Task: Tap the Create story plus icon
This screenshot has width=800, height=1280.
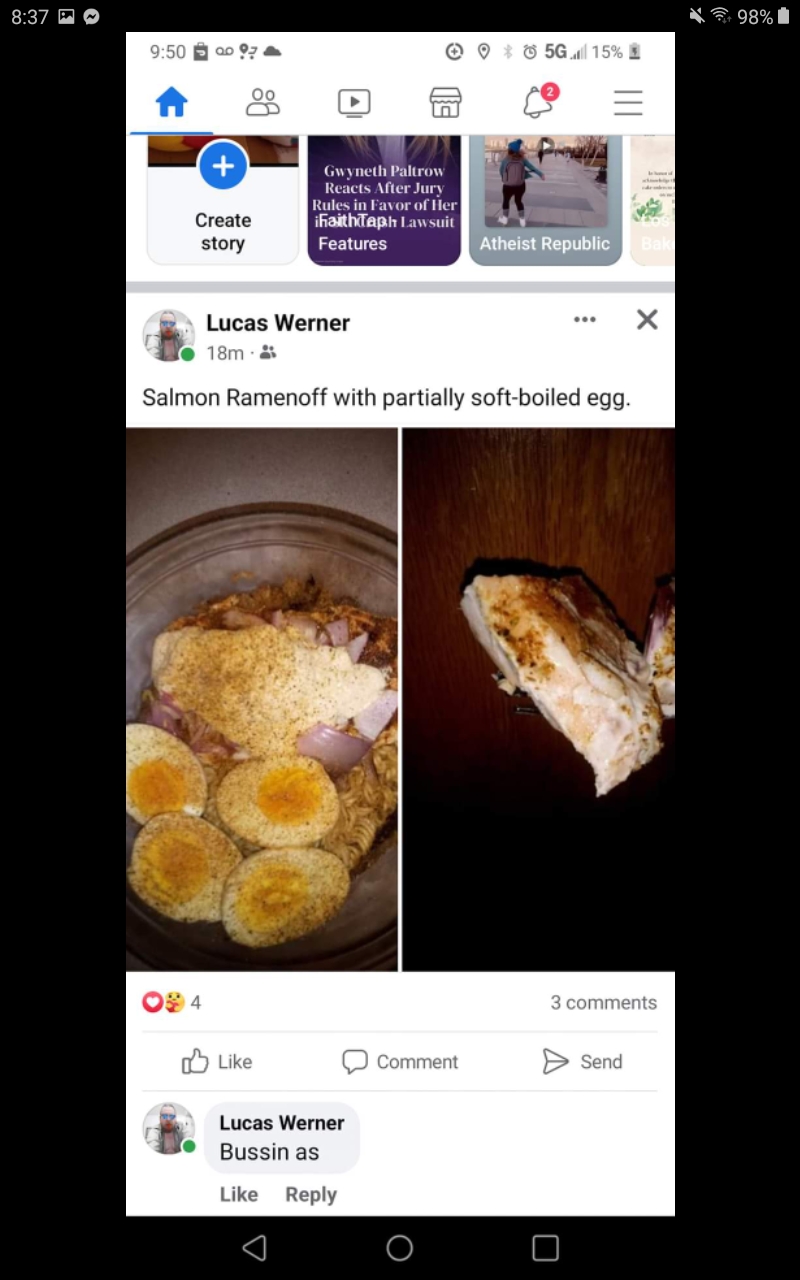Action: tap(223, 165)
